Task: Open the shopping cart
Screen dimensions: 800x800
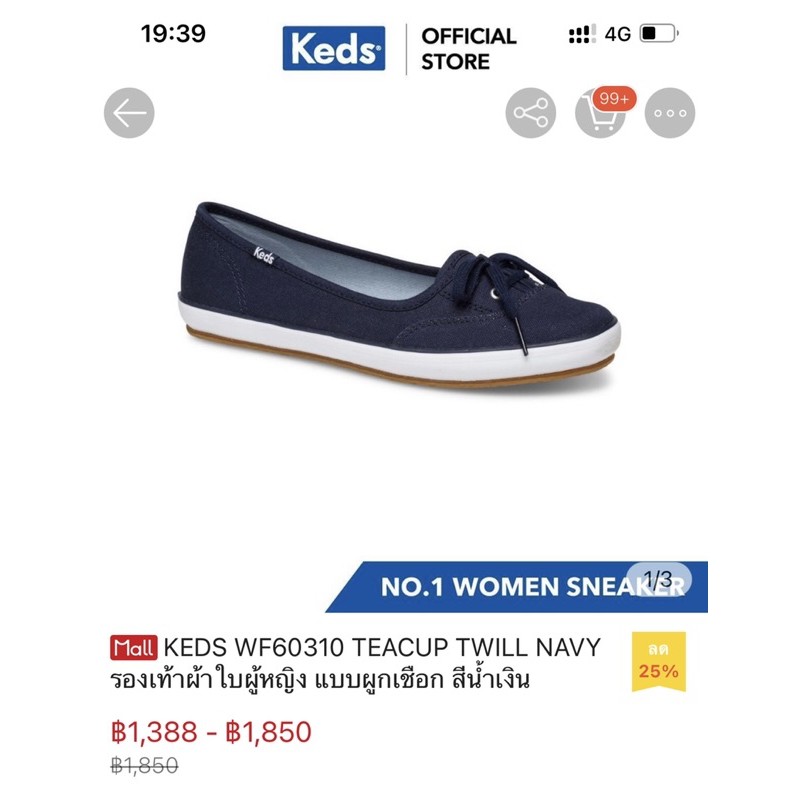Action: click(600, 113)
